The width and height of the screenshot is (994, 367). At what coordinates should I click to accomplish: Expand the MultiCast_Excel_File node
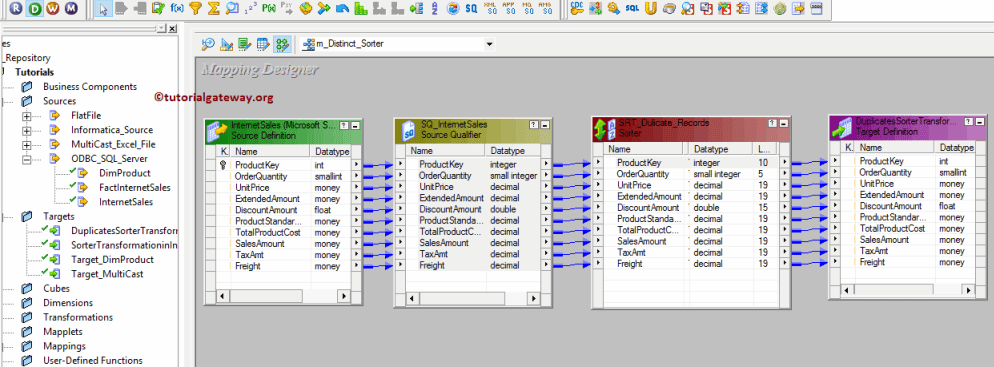click(x=27, y=145)
